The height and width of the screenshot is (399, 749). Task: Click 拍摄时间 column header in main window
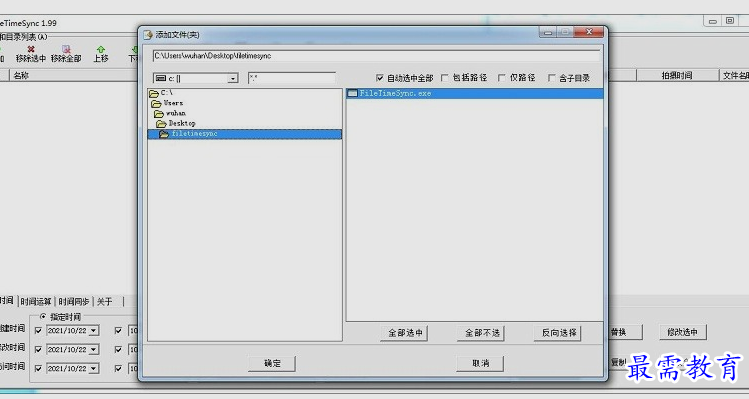[677, 75]
